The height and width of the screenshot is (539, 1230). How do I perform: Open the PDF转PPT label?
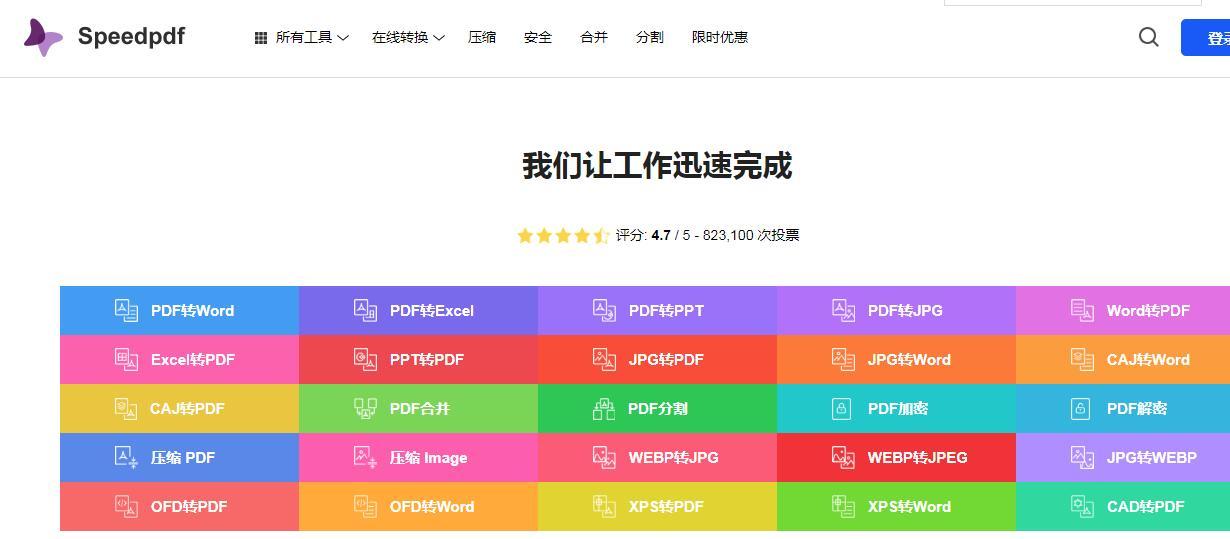[666, 311]
